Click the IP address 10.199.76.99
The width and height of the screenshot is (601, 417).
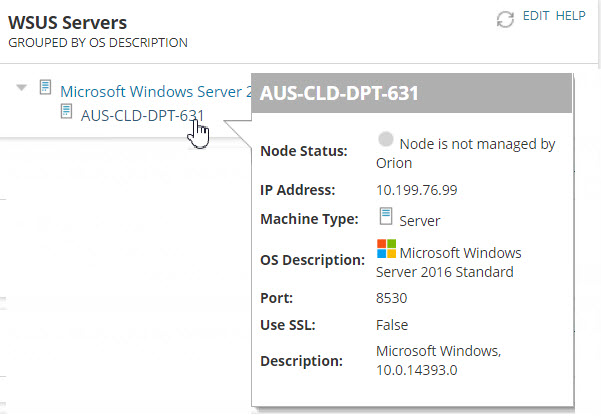pyautogui.click(x=414, y=190)
